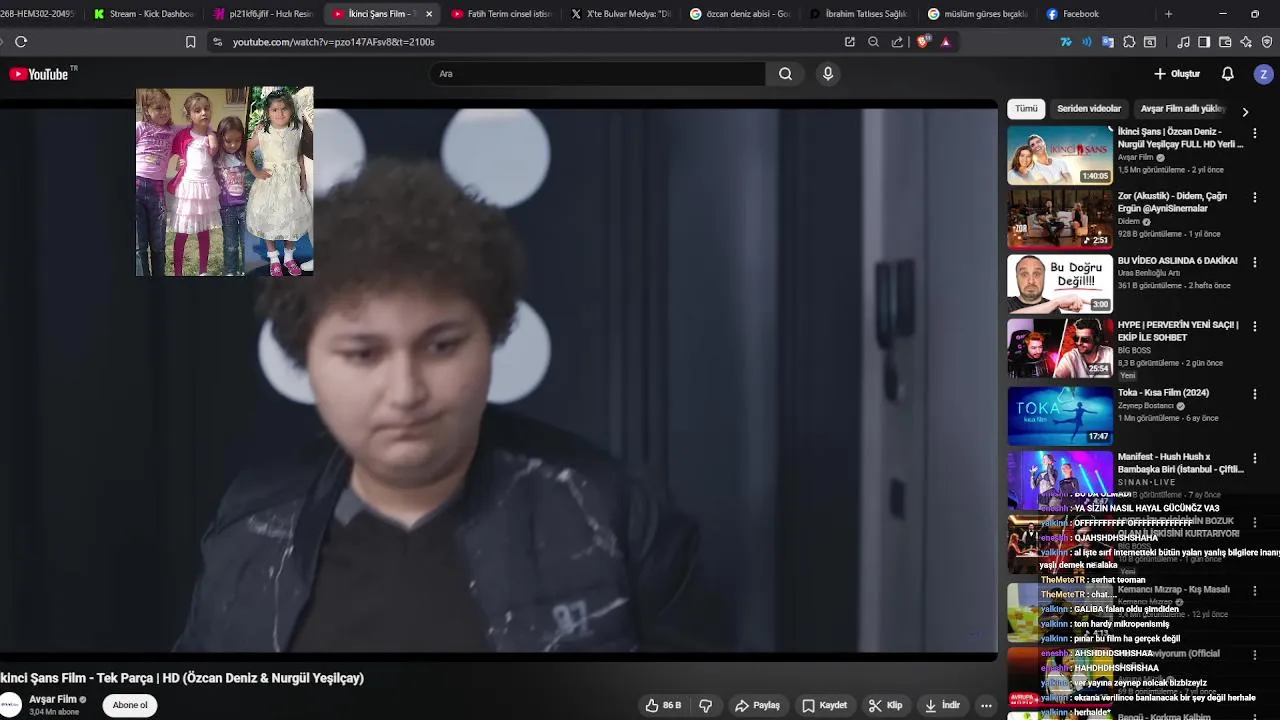Click the Paylaş share button

[757, 705]
